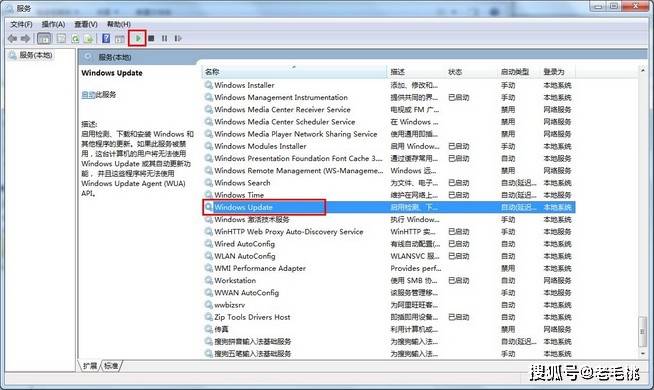Click the Windows Installer service gear icon
This screenshot has width=654, height=390.
point(209,85)
